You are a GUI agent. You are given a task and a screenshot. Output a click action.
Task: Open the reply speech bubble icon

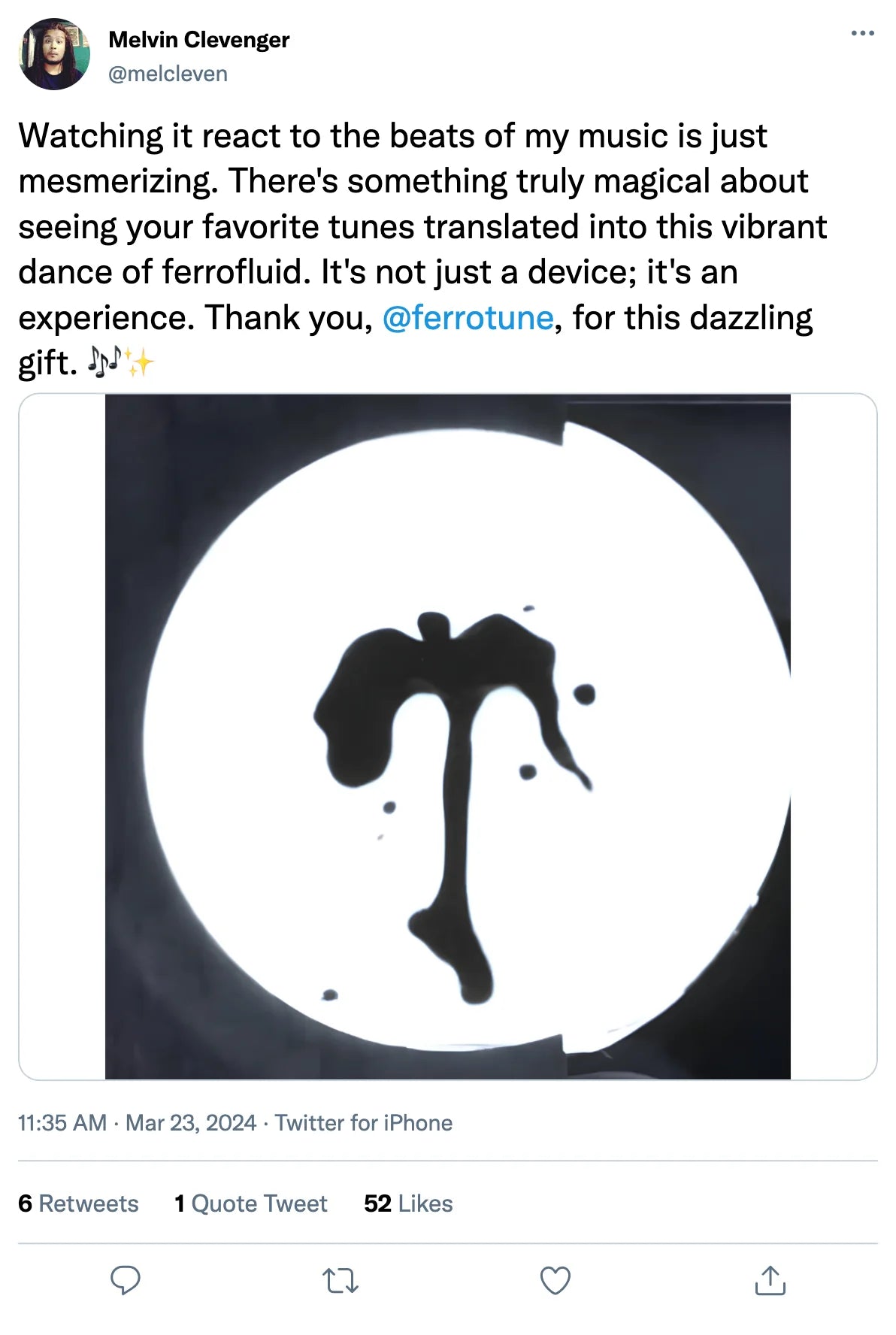pos(126,1280)
